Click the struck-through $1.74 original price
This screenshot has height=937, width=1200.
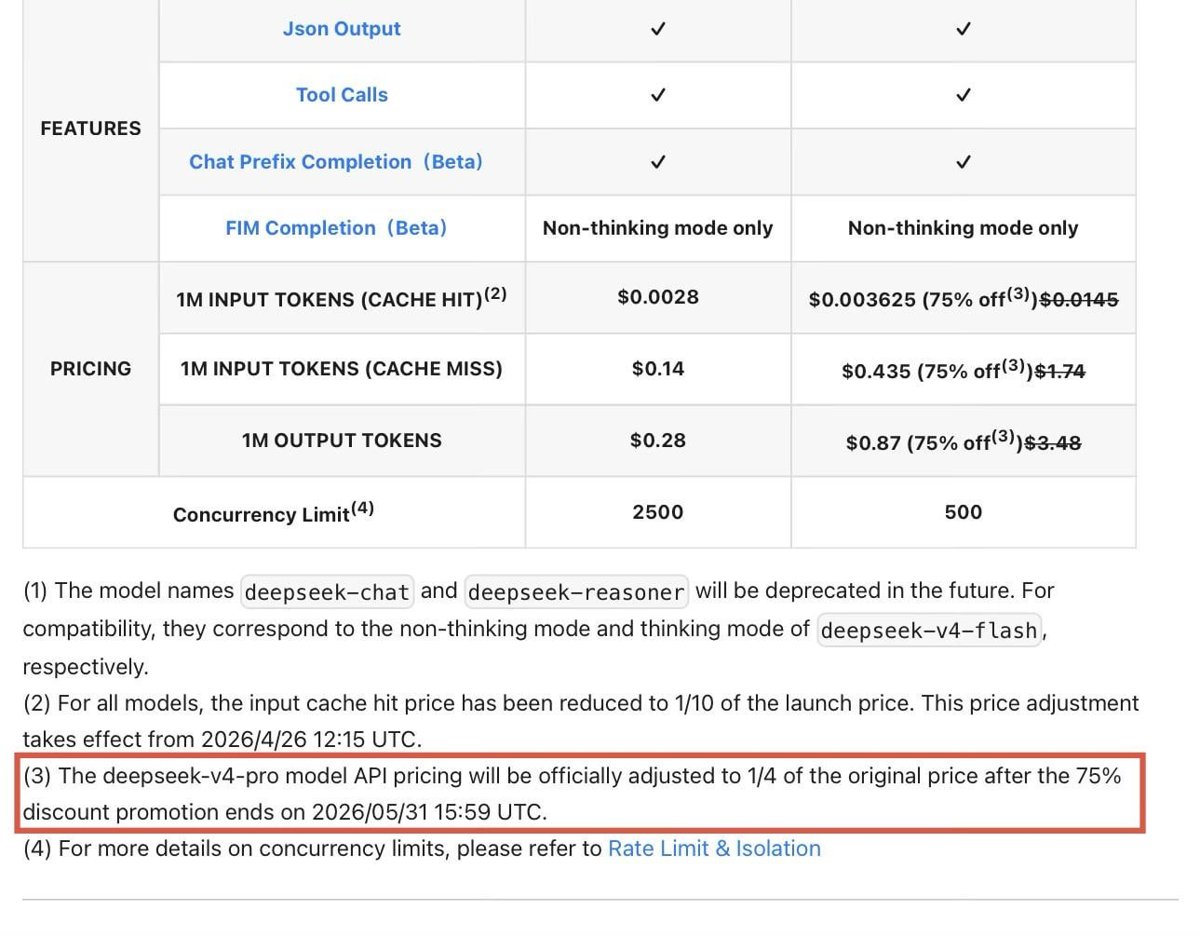click(x=1060, y=371)
